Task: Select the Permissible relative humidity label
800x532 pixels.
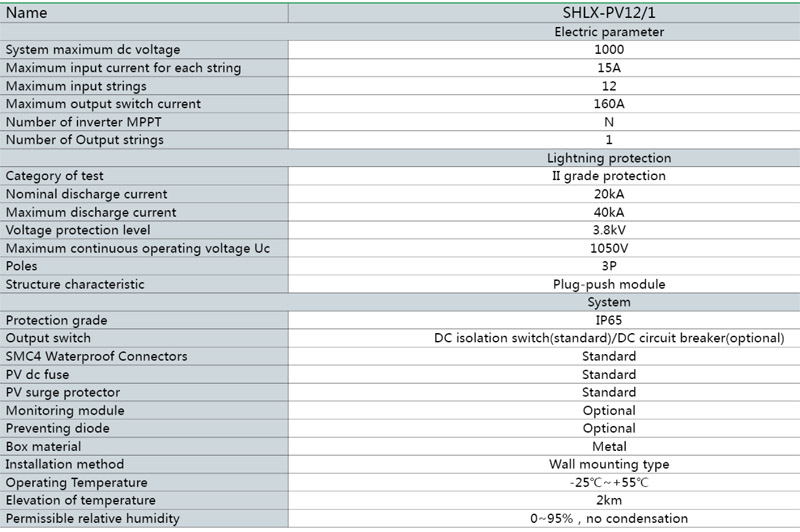Action: tap(93, 518)
